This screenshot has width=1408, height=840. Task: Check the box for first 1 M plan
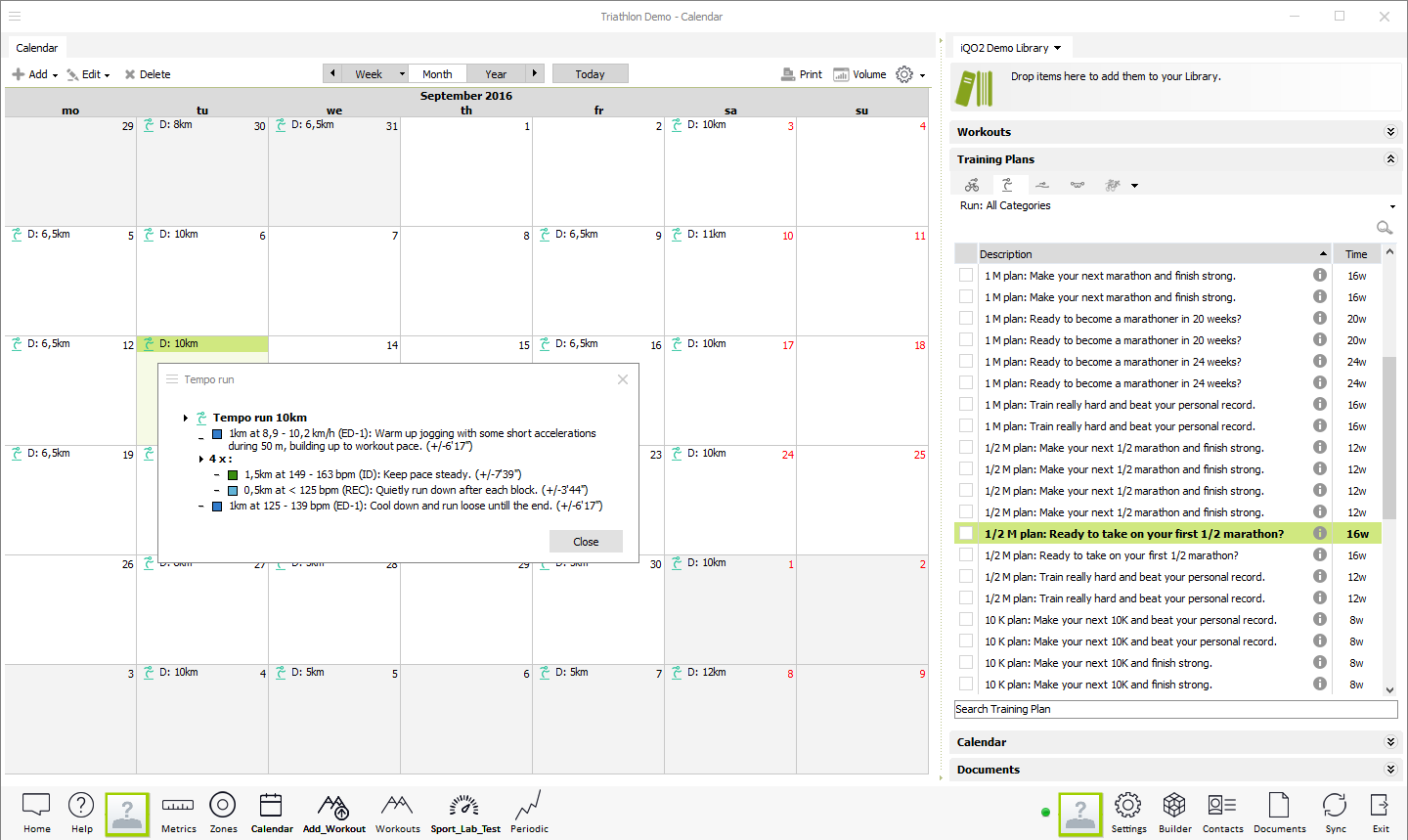[966, 276]
